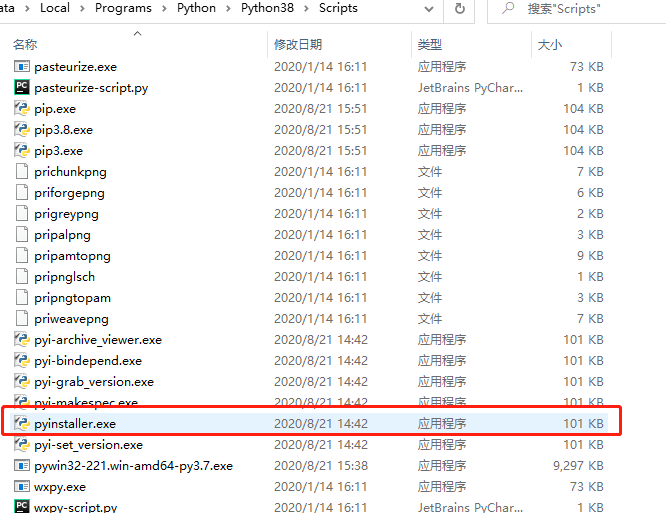Expand the chevron after Python38 in path
Screen dimensions: 666x513
click(x=306, y=8)
